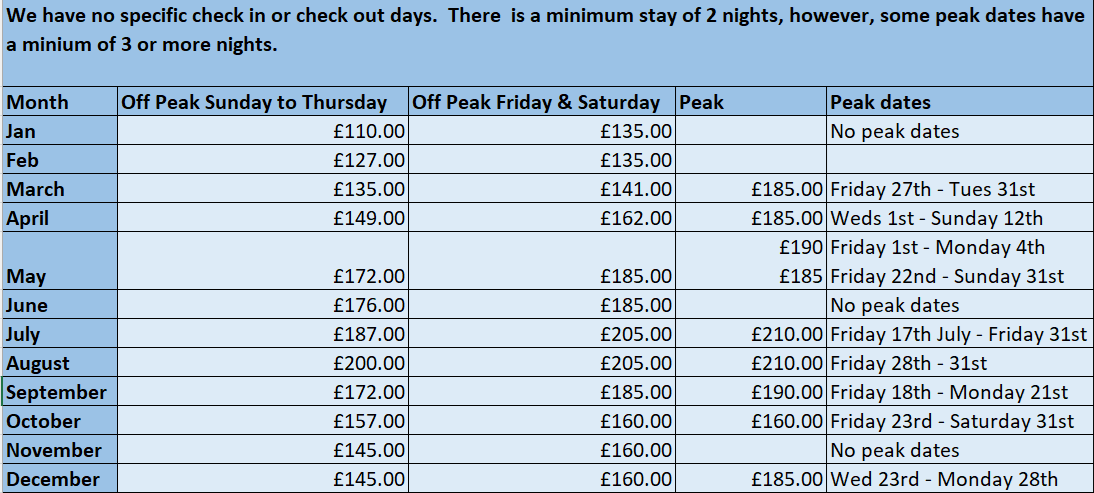The width and height of the screenshot is (1094, 493).
Task: Click the Wed 23rd - Monday 28th cell
Action: (958, 479)
